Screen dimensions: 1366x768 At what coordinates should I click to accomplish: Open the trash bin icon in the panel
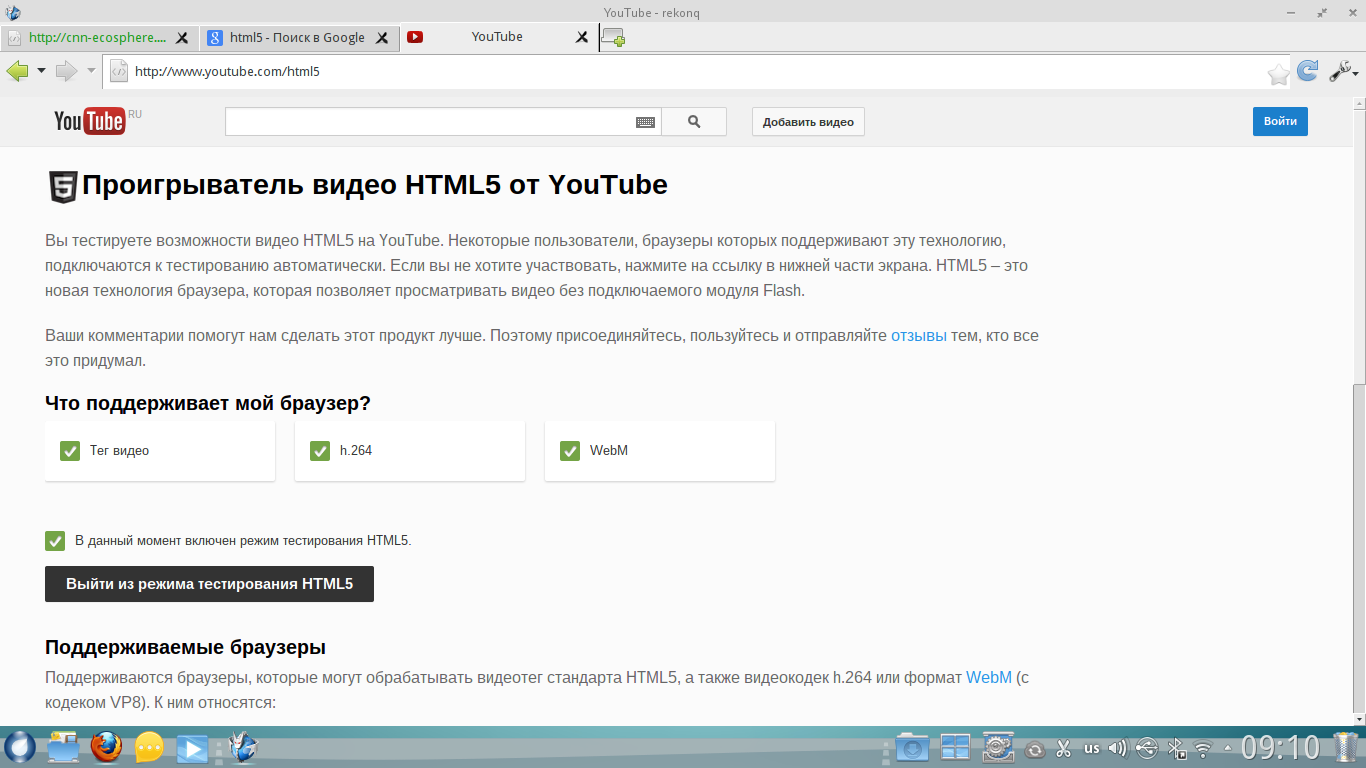pos(1345,748)
